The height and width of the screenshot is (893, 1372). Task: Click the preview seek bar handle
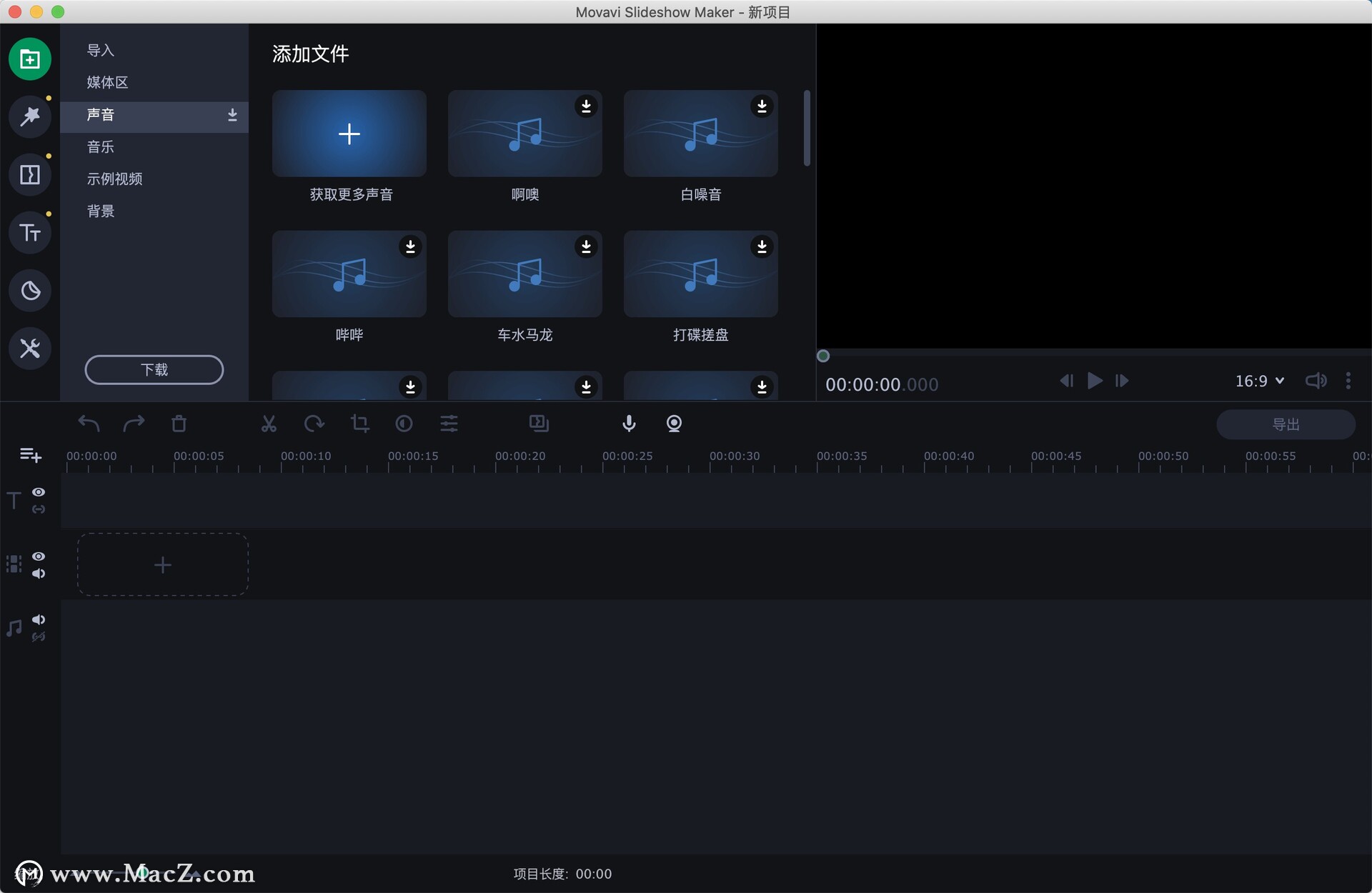[x=823, y=356]
